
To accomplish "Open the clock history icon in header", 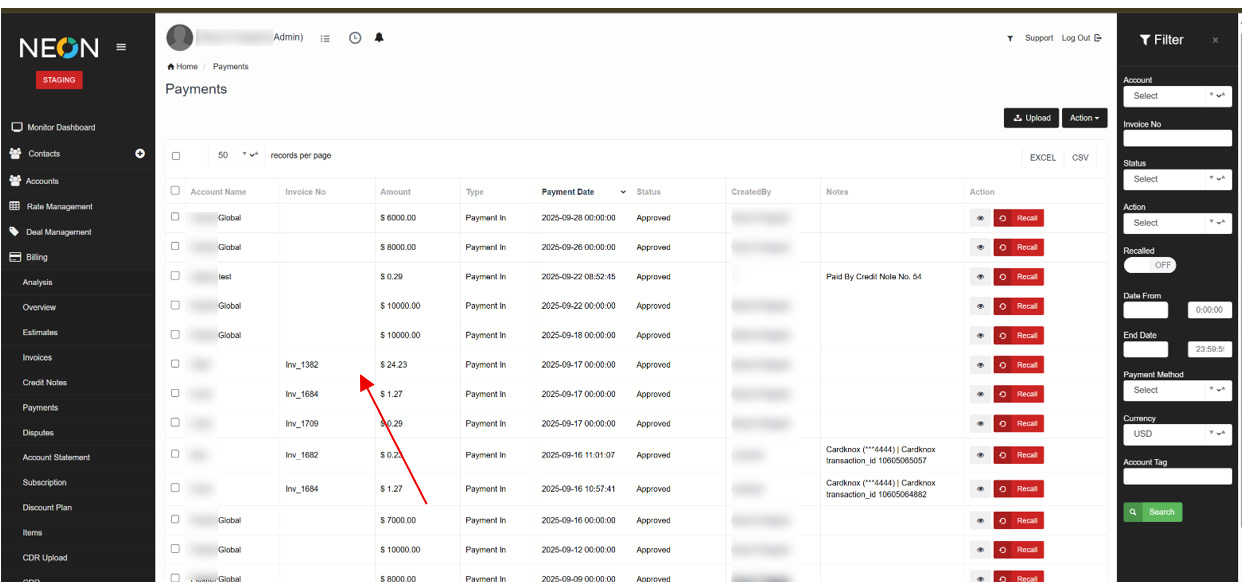I will (x=355, y=38).
